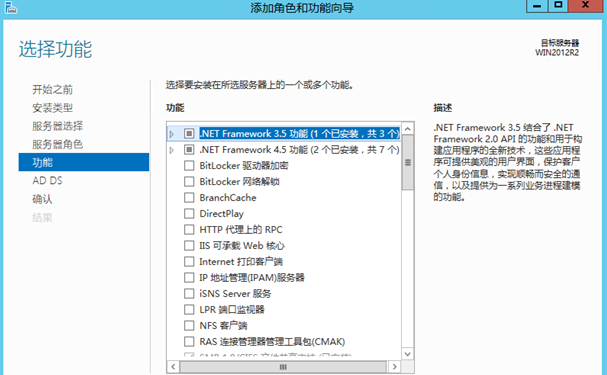
Task: Check BitLocker 网络解锁 checkbox
Action: tap(189, 182)
